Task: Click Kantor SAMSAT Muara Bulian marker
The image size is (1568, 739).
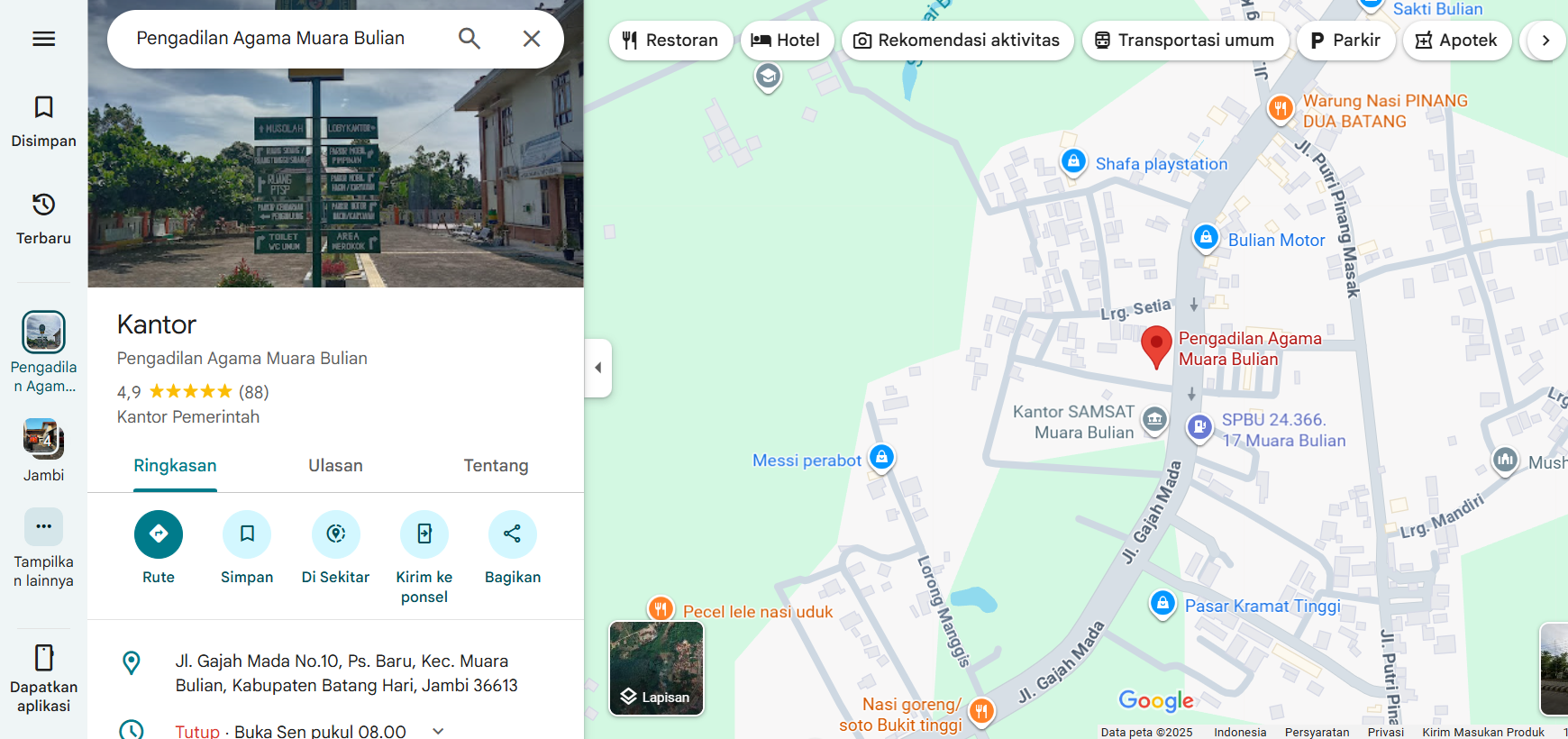Action: [1154, 420]
